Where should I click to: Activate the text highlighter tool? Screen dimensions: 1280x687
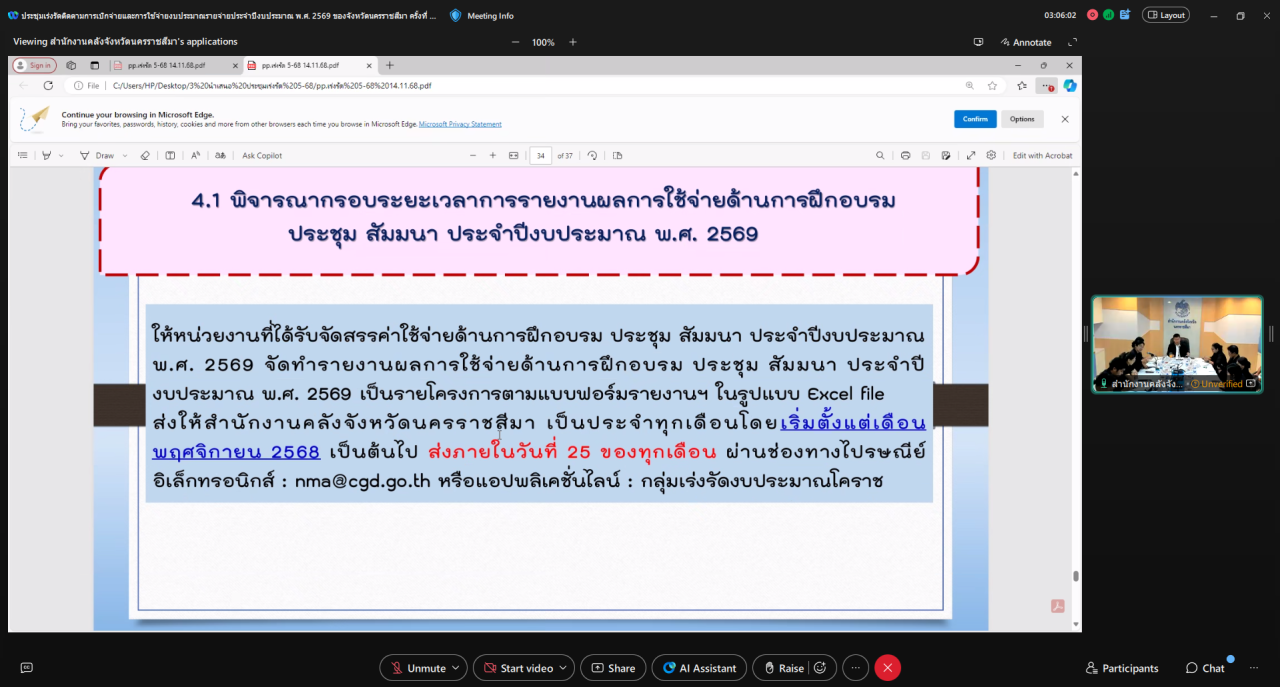(46, 155)
